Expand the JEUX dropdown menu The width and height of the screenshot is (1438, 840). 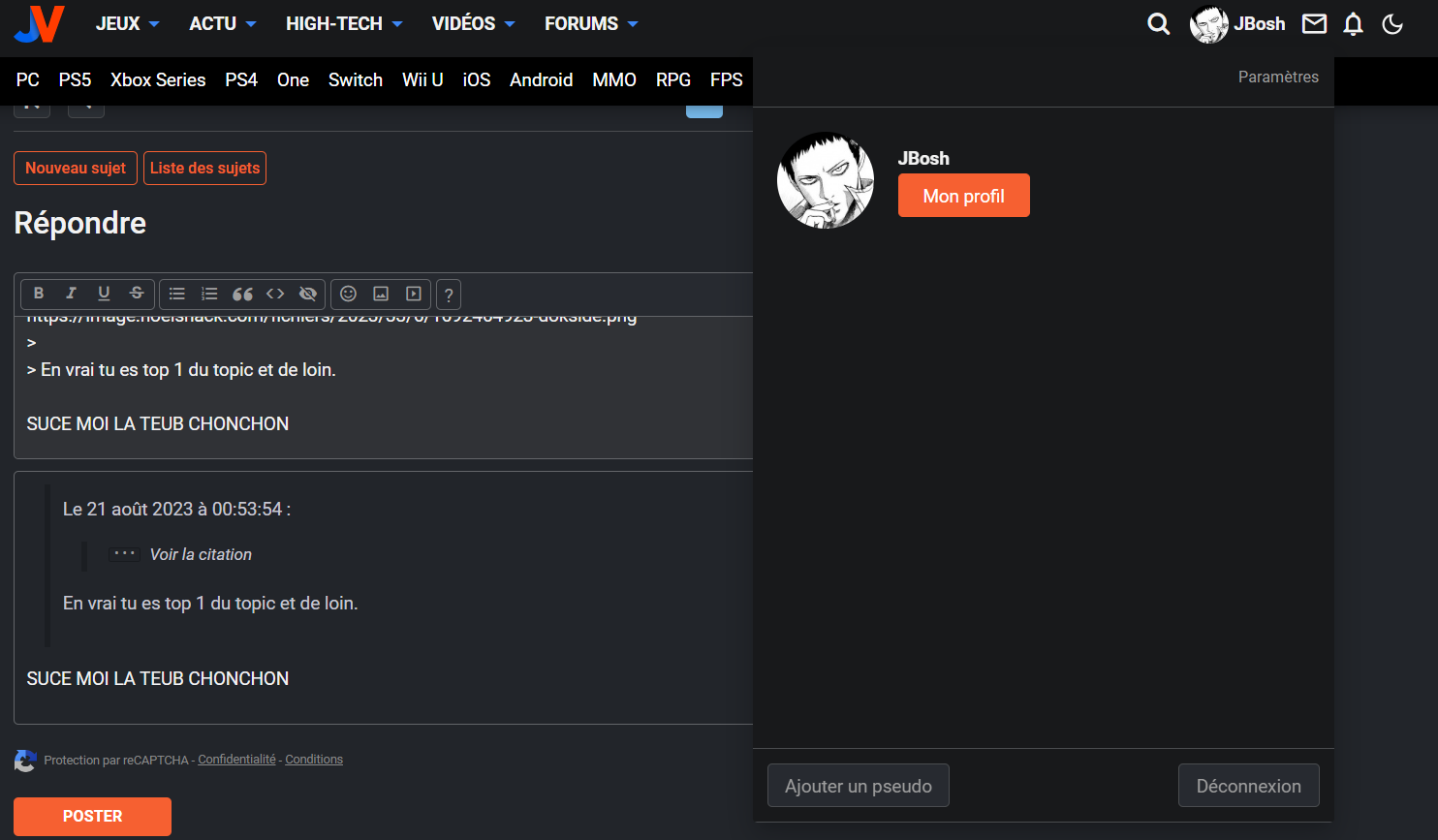pyautogui.click(x=127, y=24)
